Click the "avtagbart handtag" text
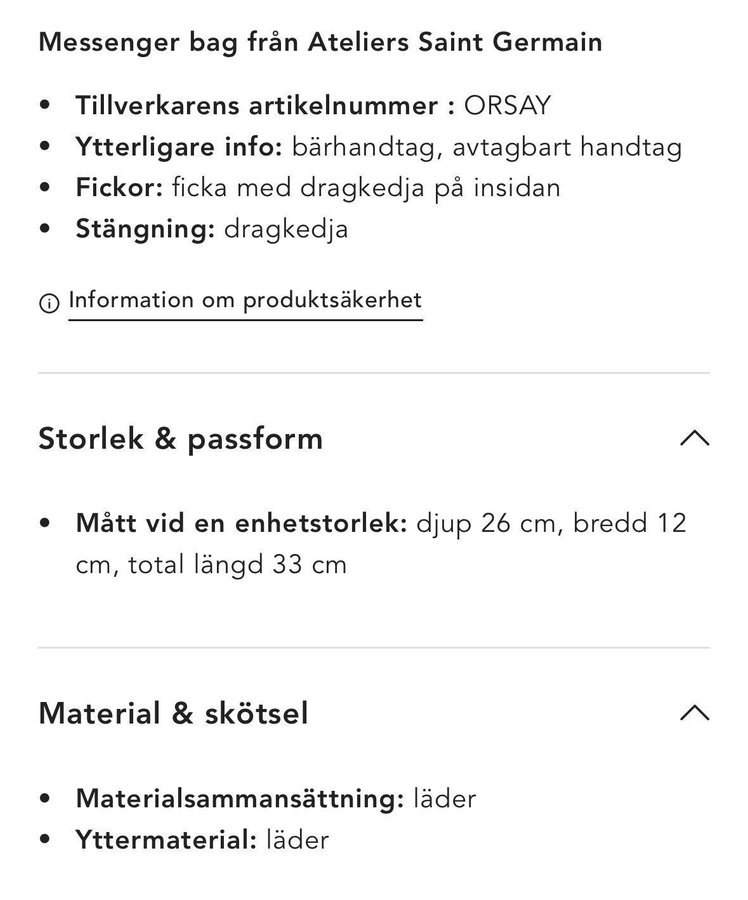Viewport: 748px width, 900px height. (x=567, y=146)
